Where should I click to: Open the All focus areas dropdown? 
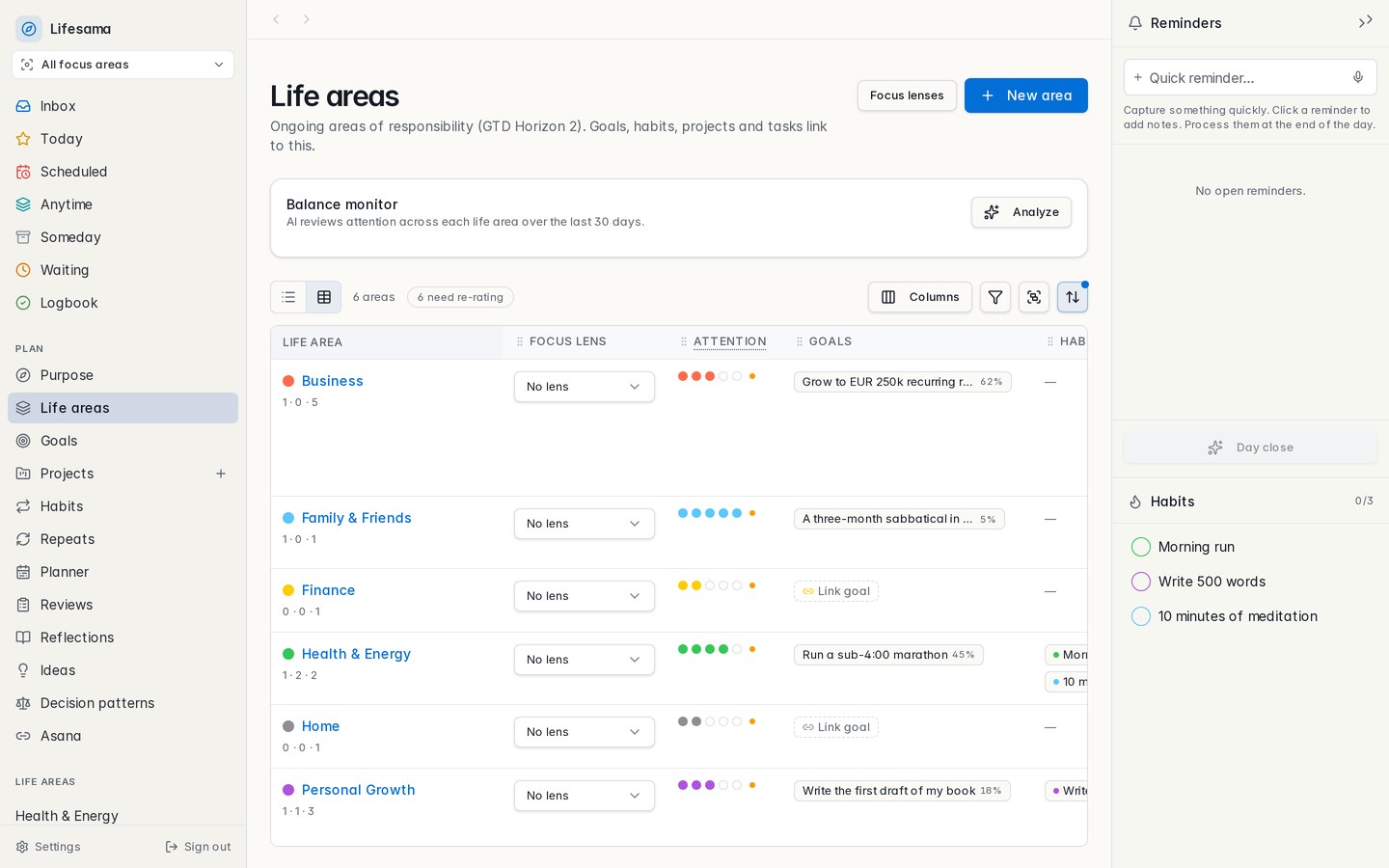(x=123, y=65)
